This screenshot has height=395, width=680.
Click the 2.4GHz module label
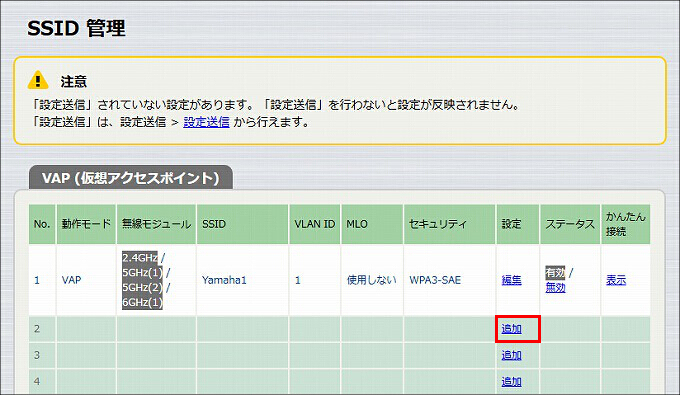[x=140, y=258]
